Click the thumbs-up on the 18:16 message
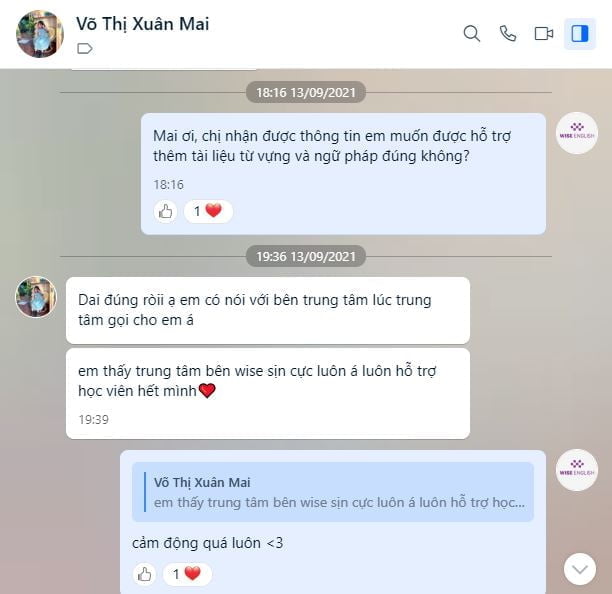Image resolution: width=612 pixels, height=594 pixels. tap(165, 212)
